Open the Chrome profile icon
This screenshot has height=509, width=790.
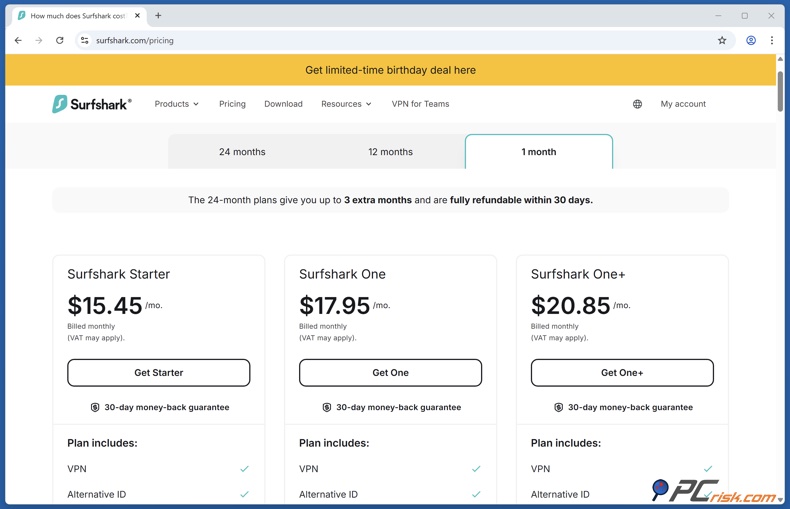(x=751, y=41)
